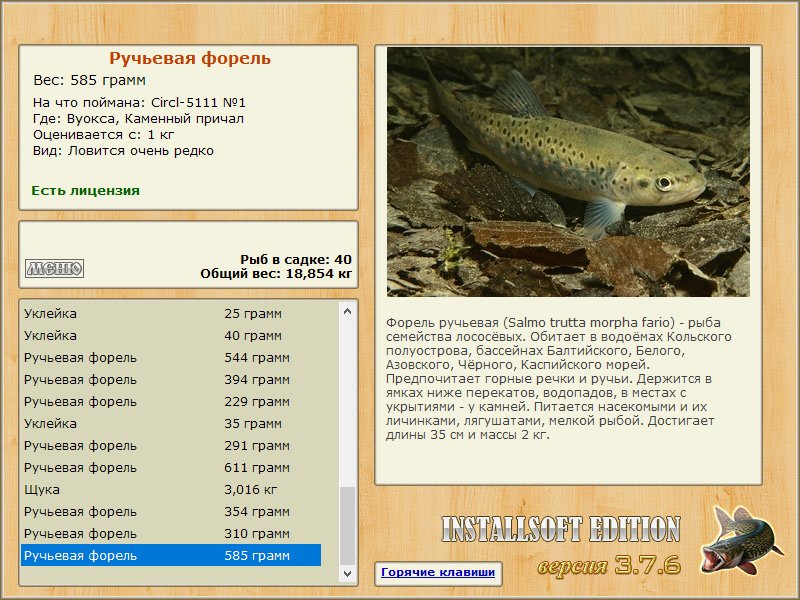Click the Рыб в садке: 40 text
800x600 pixels.
click(296, 260)
